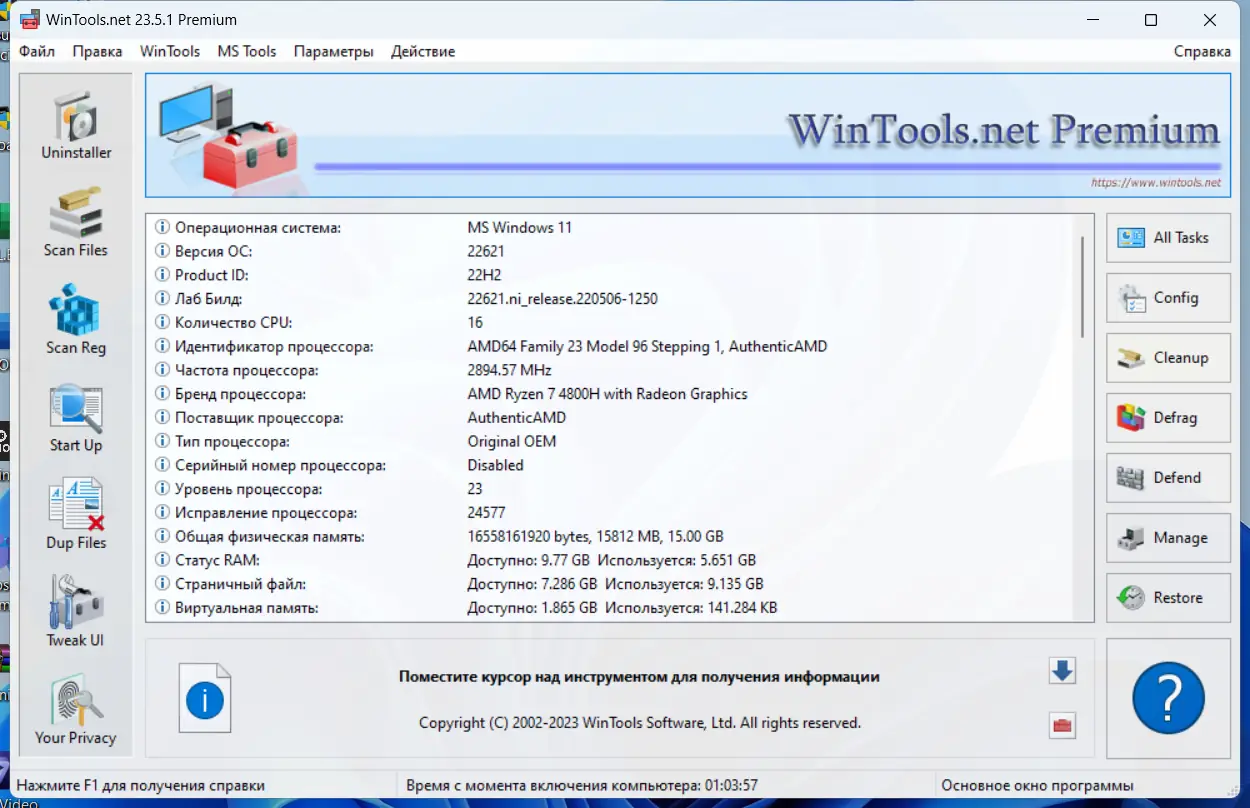Open the Your Privacy tool
Screen dimensions: 1250x808
click(76, 710)
